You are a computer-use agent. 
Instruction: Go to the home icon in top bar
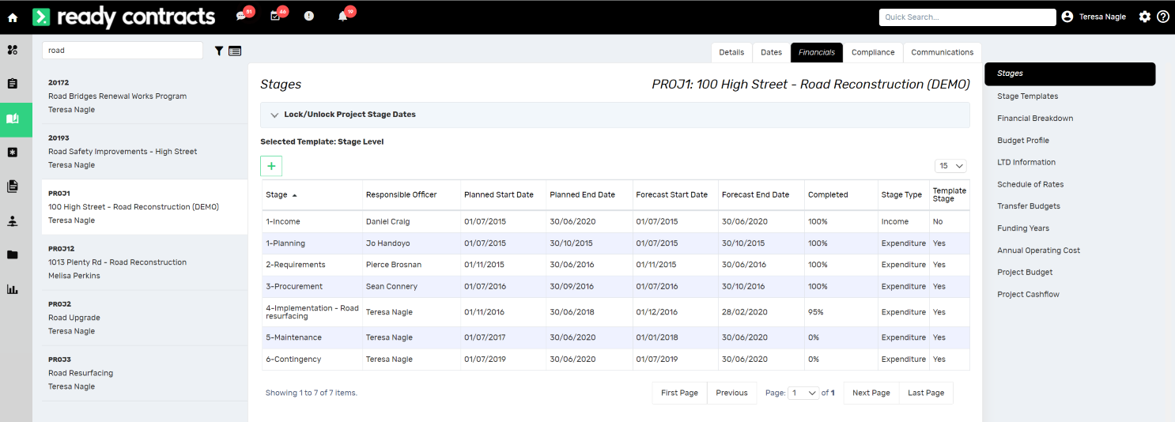[13, 16]
